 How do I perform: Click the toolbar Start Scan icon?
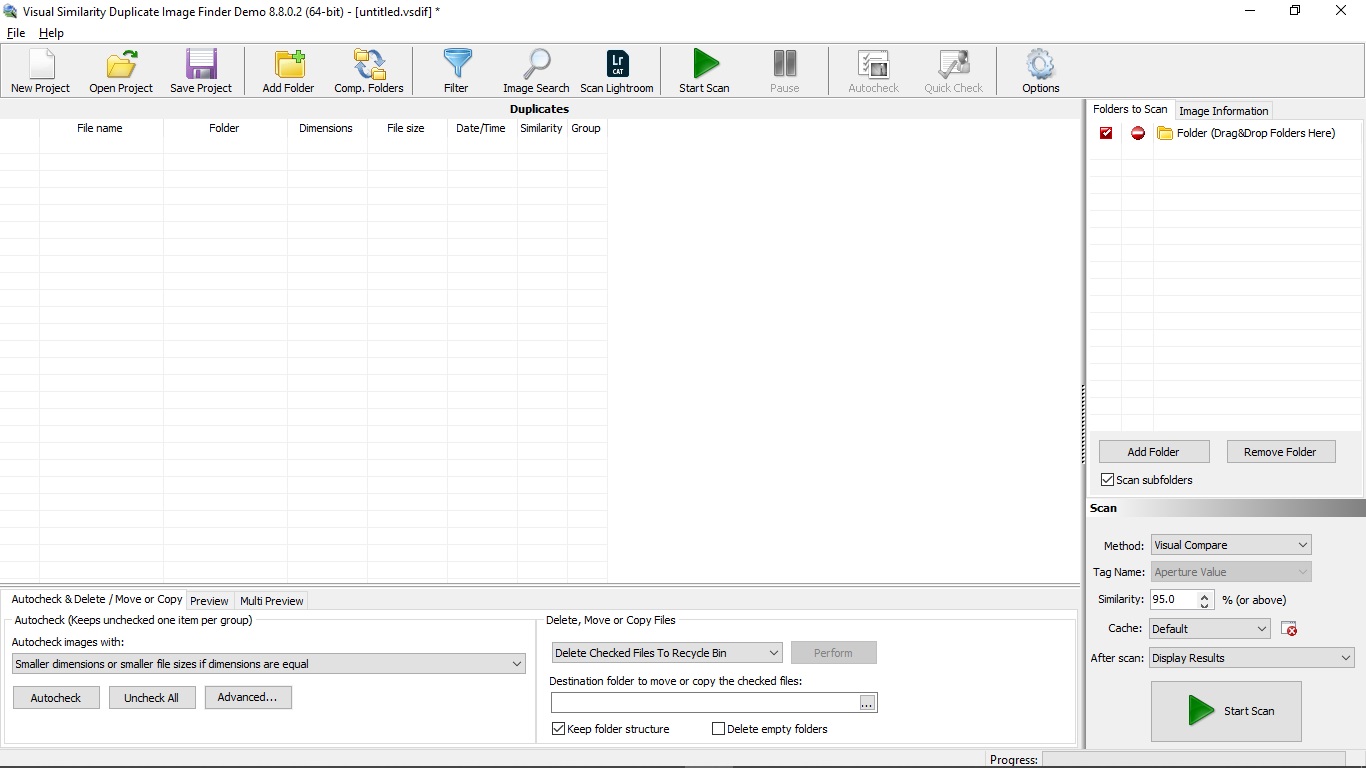(705, 64)
